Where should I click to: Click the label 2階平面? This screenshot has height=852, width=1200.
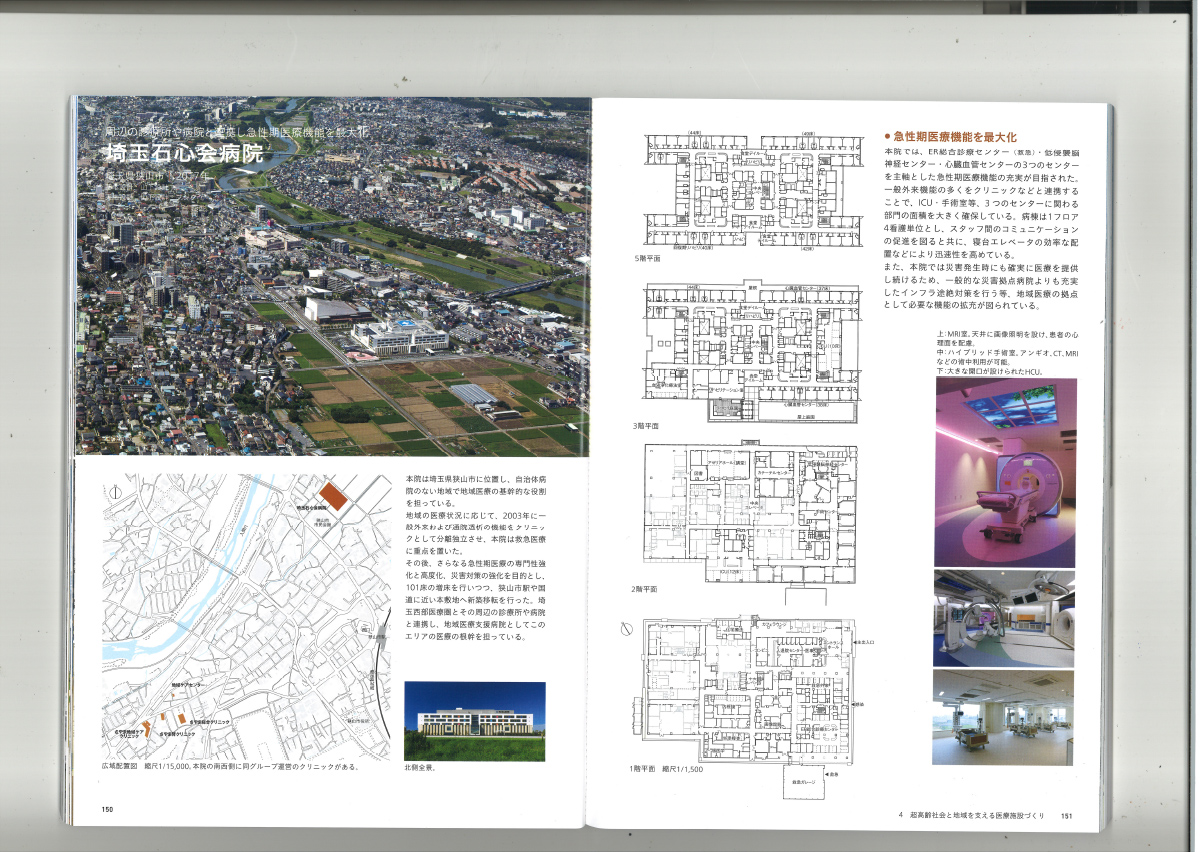(x=646, y=589)
